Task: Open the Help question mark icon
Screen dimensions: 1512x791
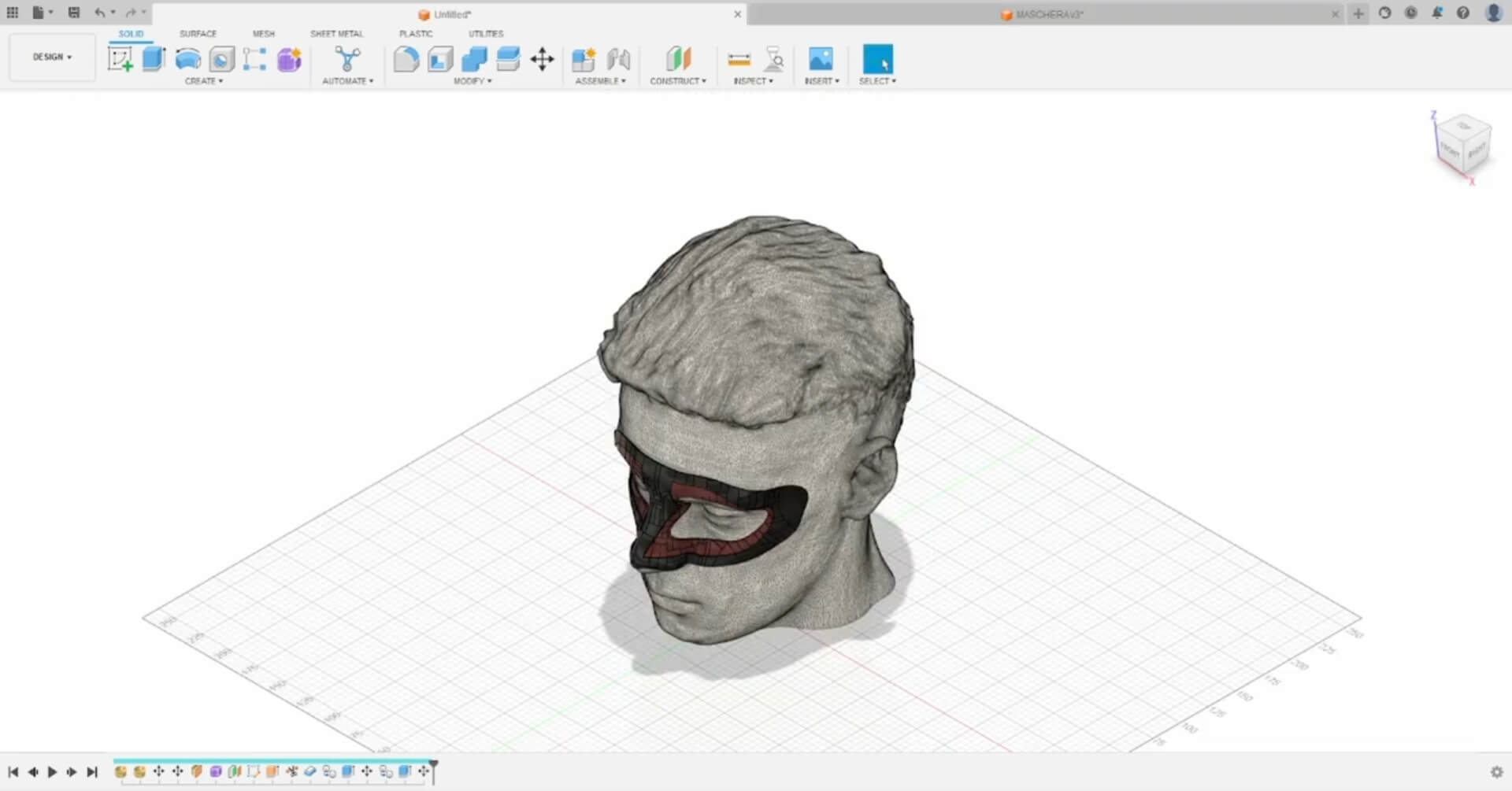Action: coord(1463,13)
